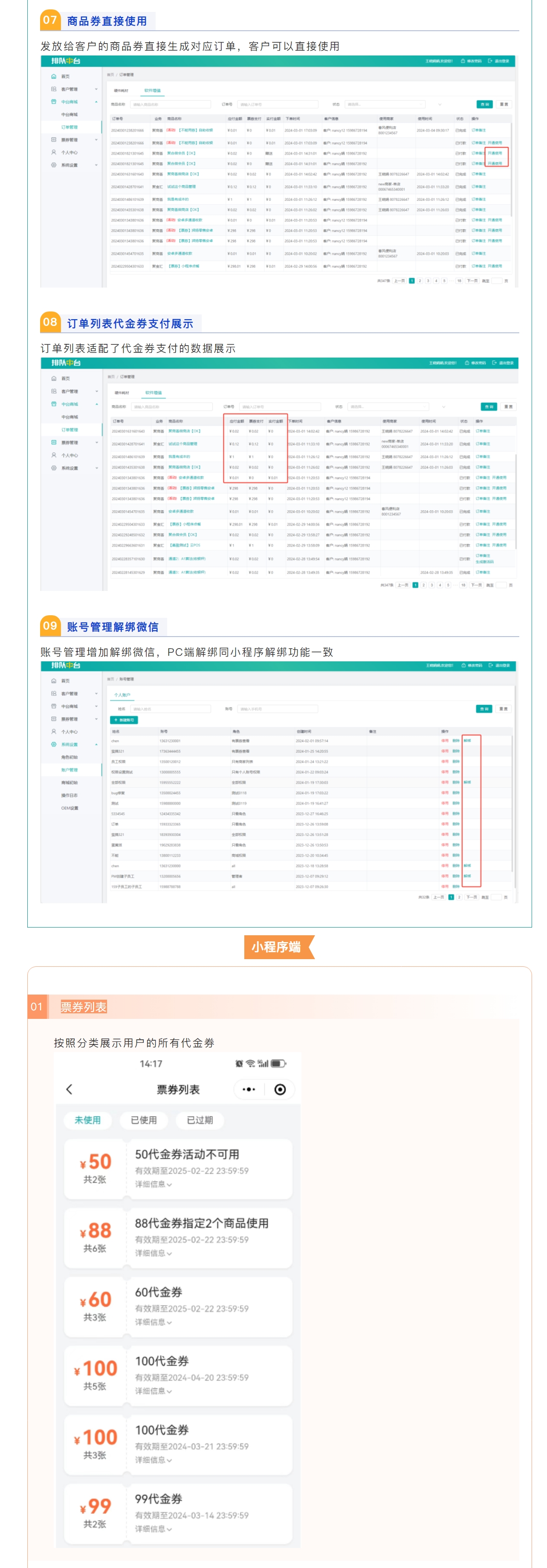The image size is (547, 1568).
Task: Click 票券管理 icon in section 08 sidebar
Action: 54,442
